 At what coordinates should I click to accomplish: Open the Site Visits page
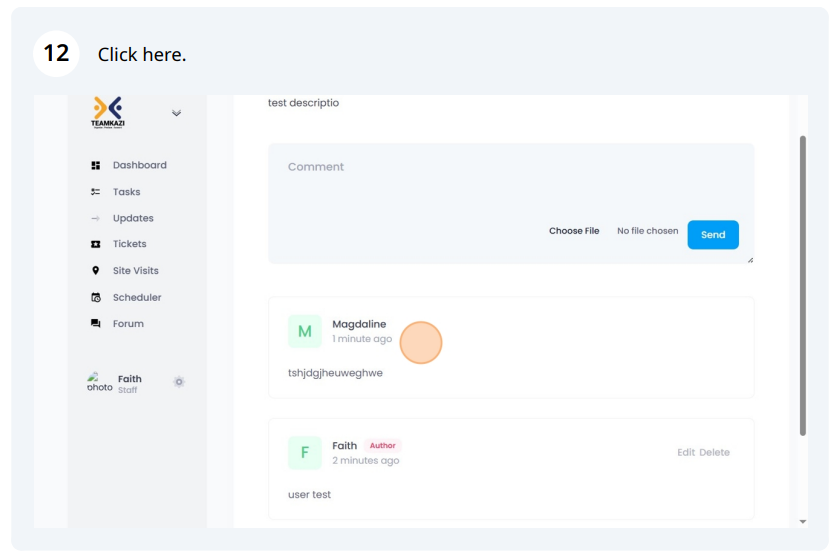[x=135, y=271]
